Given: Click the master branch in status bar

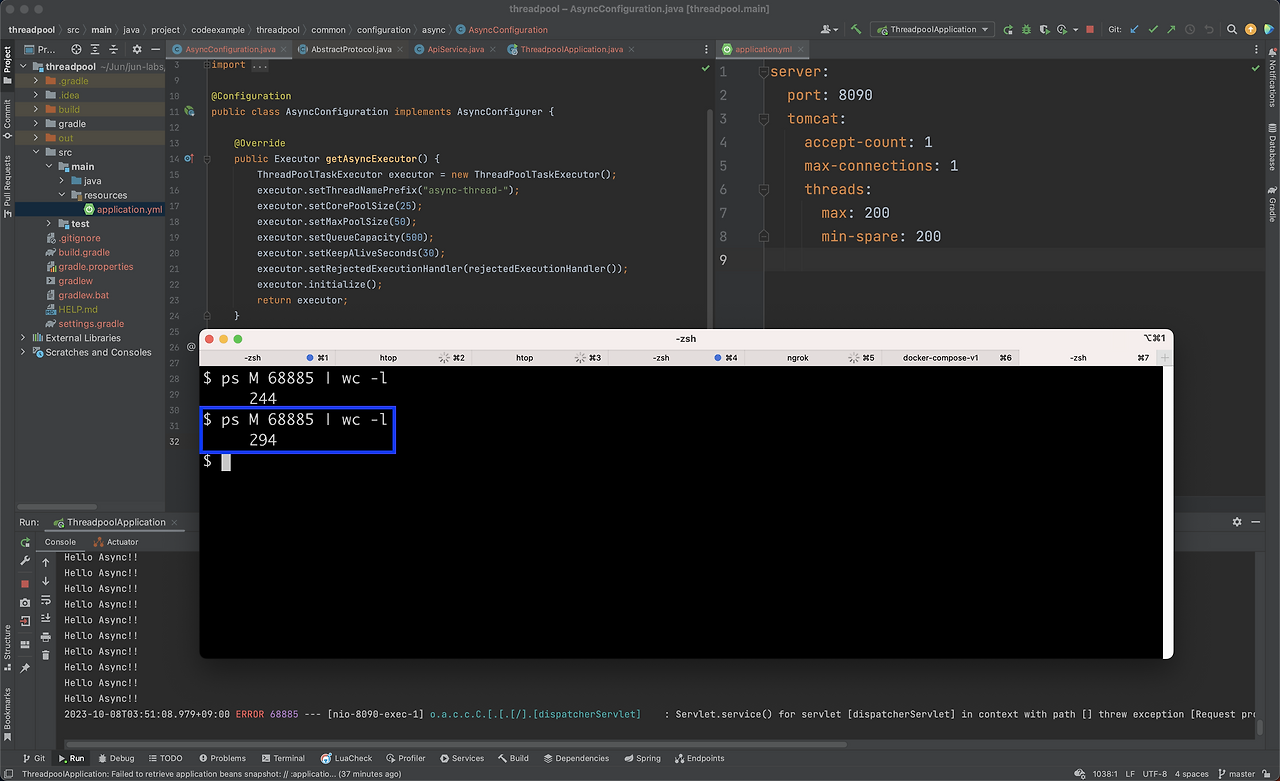Looking at the screenshot, I should [x=1241, y=774].
